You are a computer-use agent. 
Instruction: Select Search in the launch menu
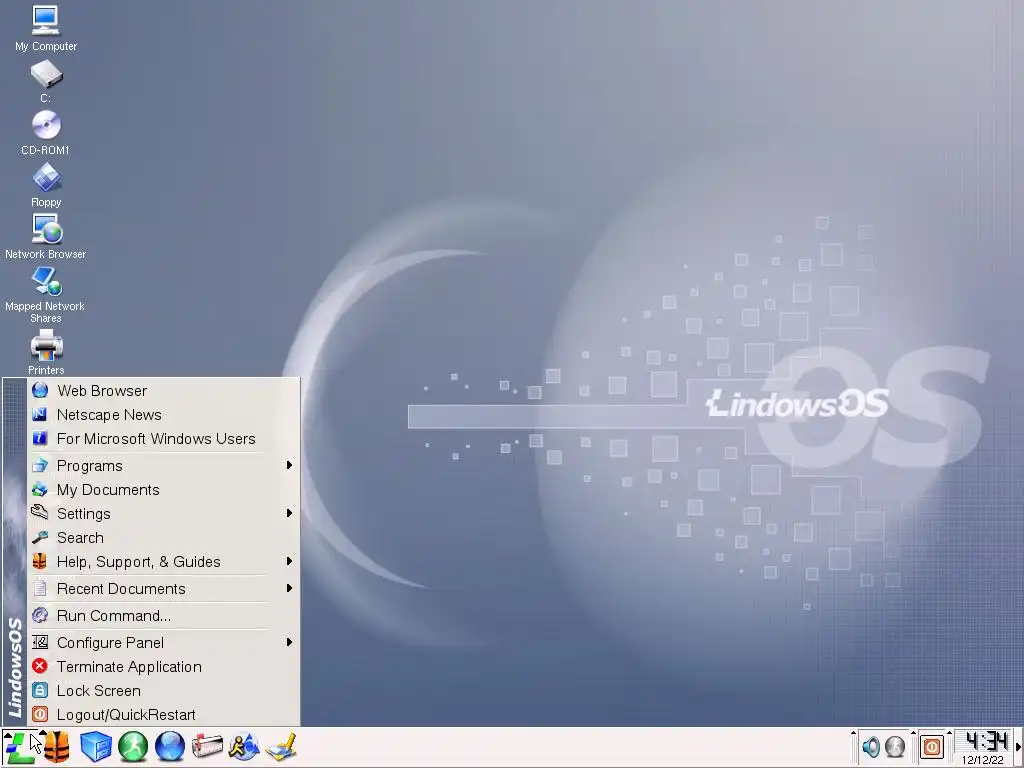164,538
